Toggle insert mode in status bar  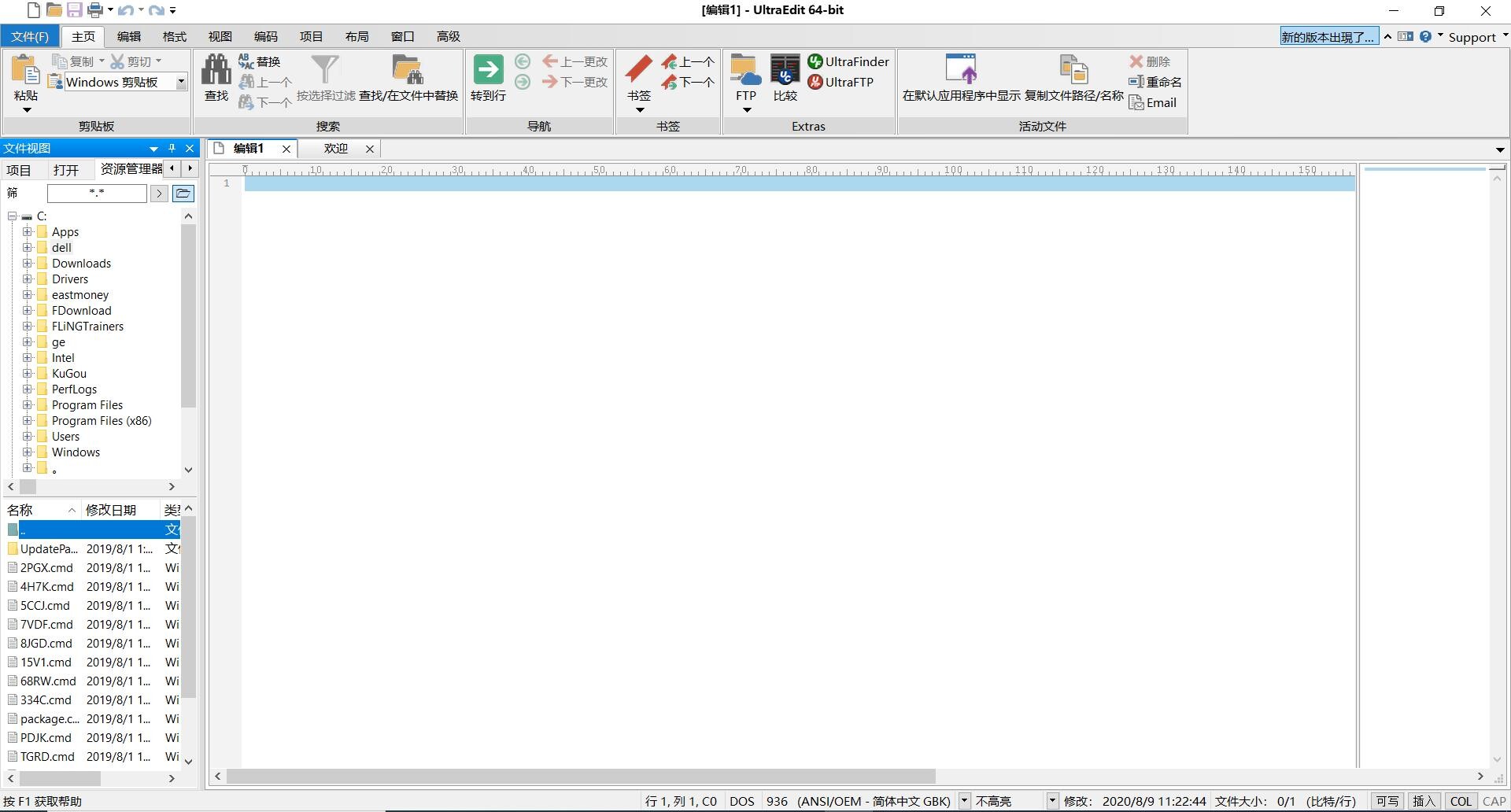[1424, 801]
